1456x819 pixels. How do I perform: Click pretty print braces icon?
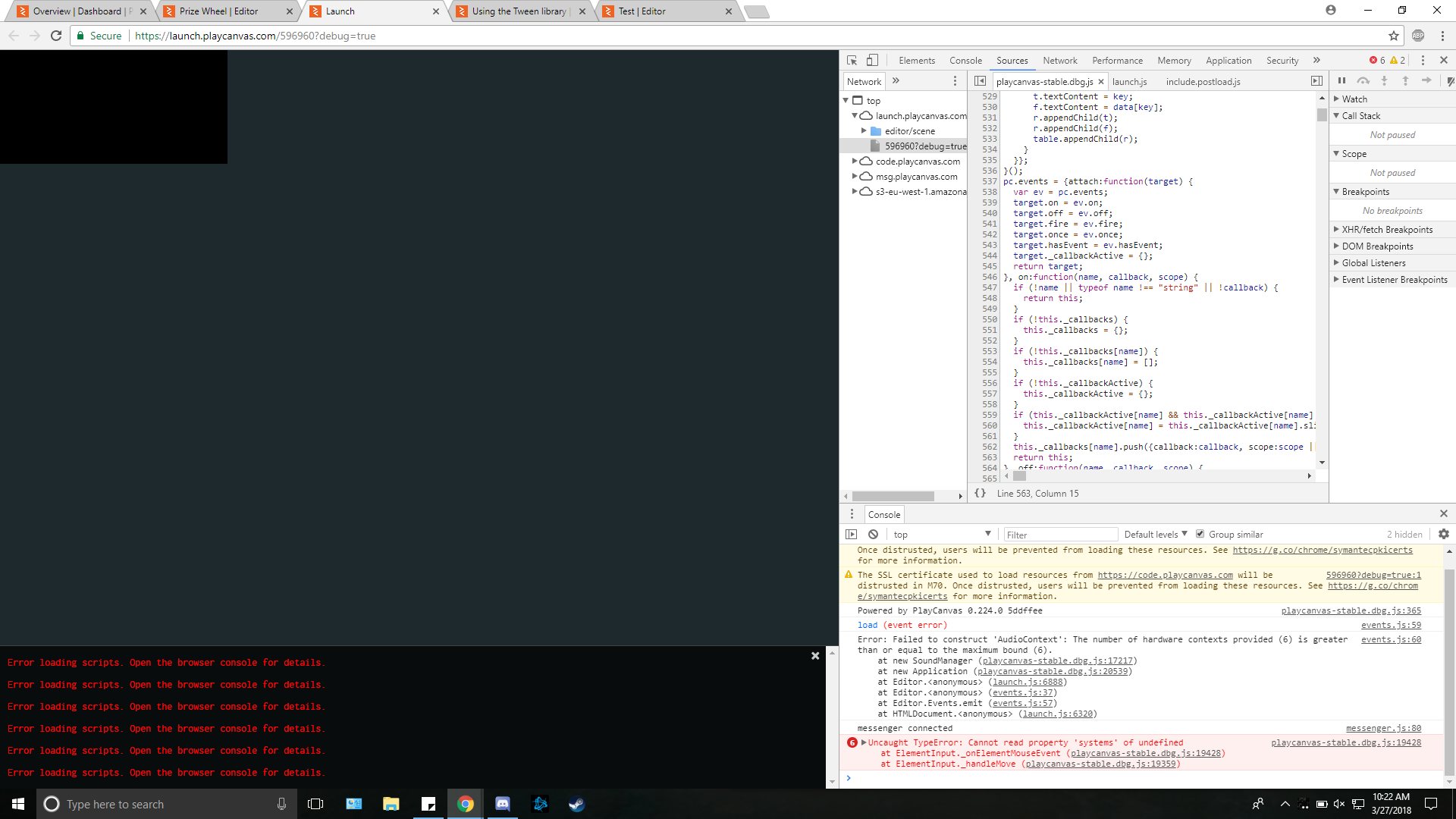tap(980, 494)
